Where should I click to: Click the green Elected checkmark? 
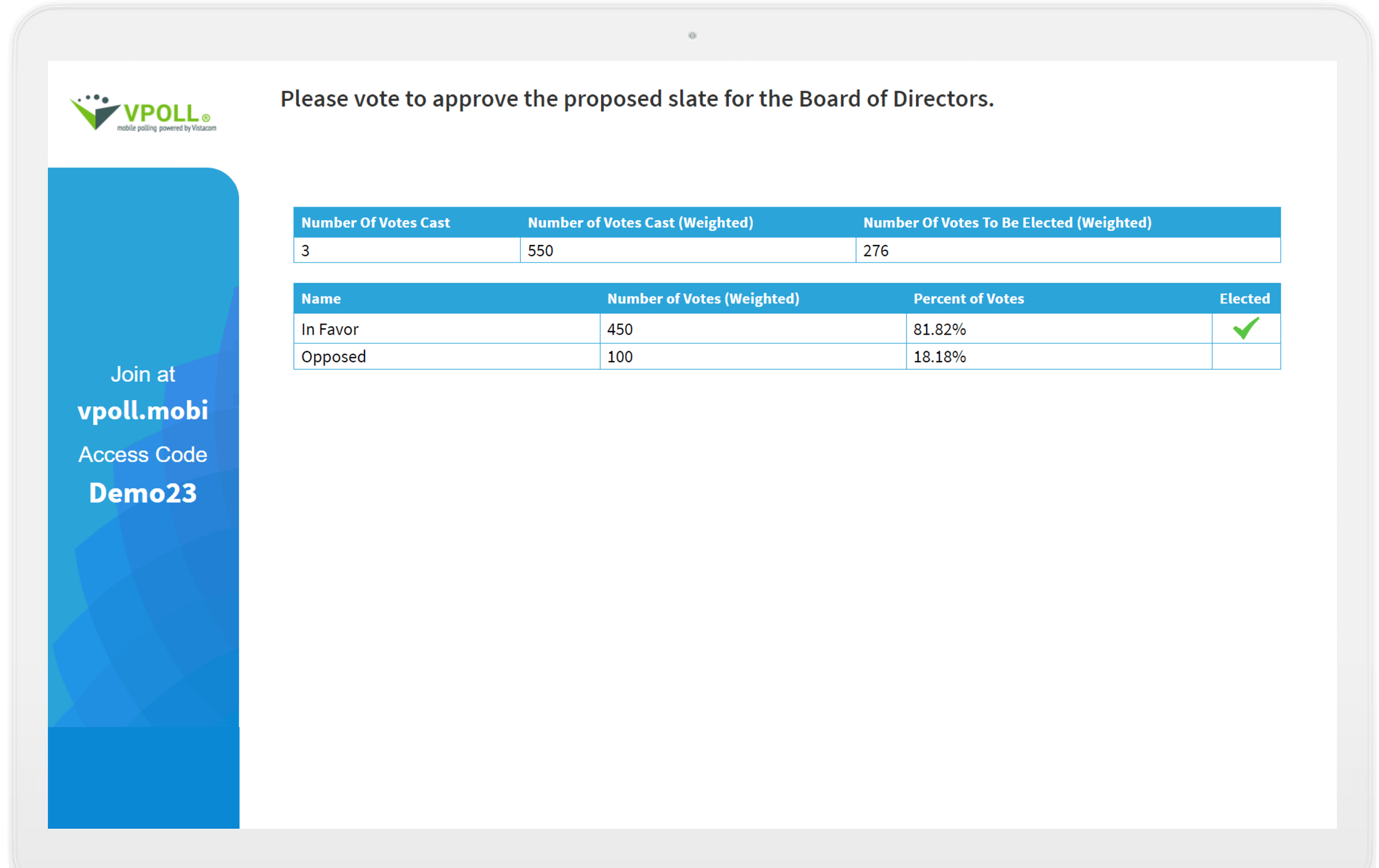(1245, 329)
